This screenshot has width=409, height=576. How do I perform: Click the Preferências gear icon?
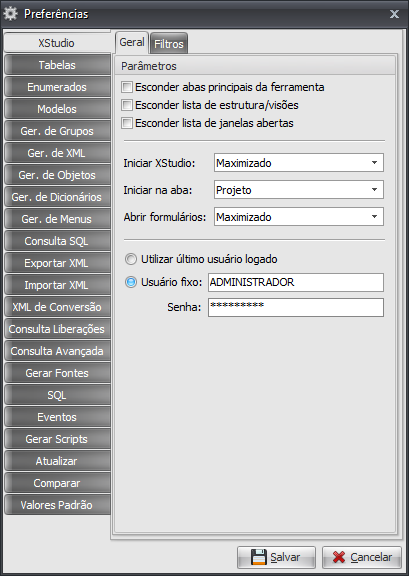click(10, 14)
